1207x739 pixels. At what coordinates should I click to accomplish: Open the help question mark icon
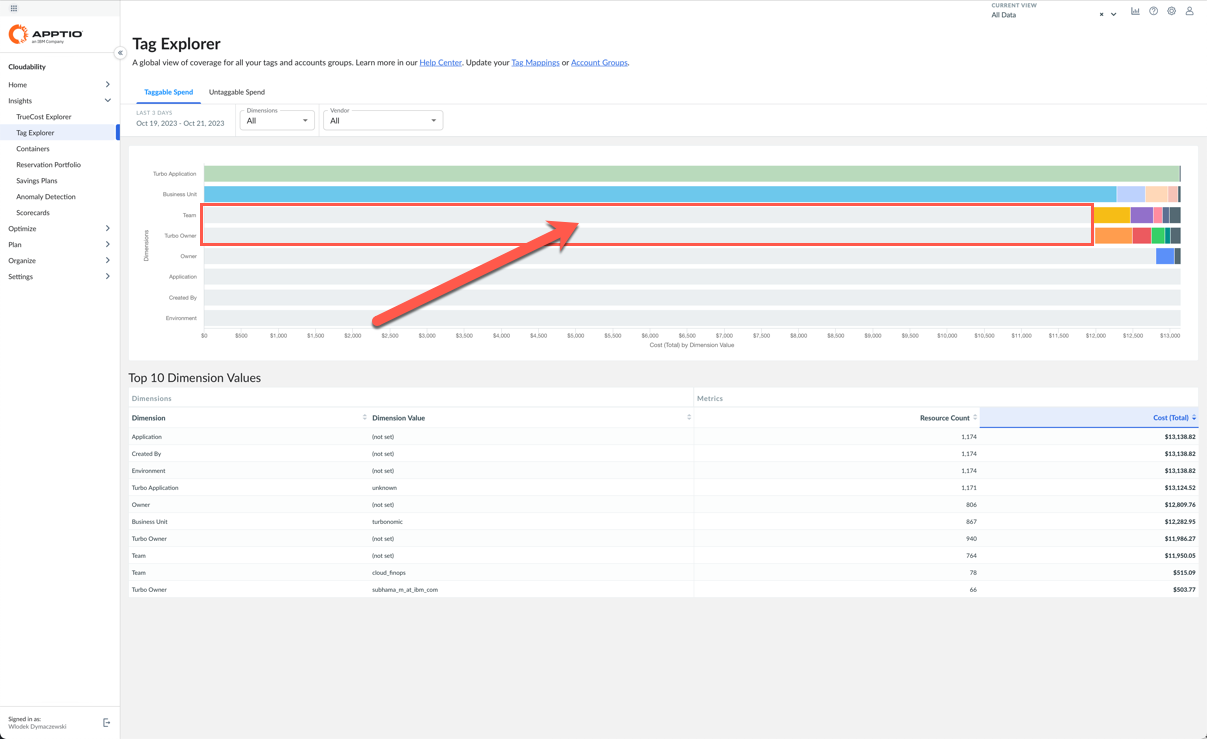(1153, 11)
